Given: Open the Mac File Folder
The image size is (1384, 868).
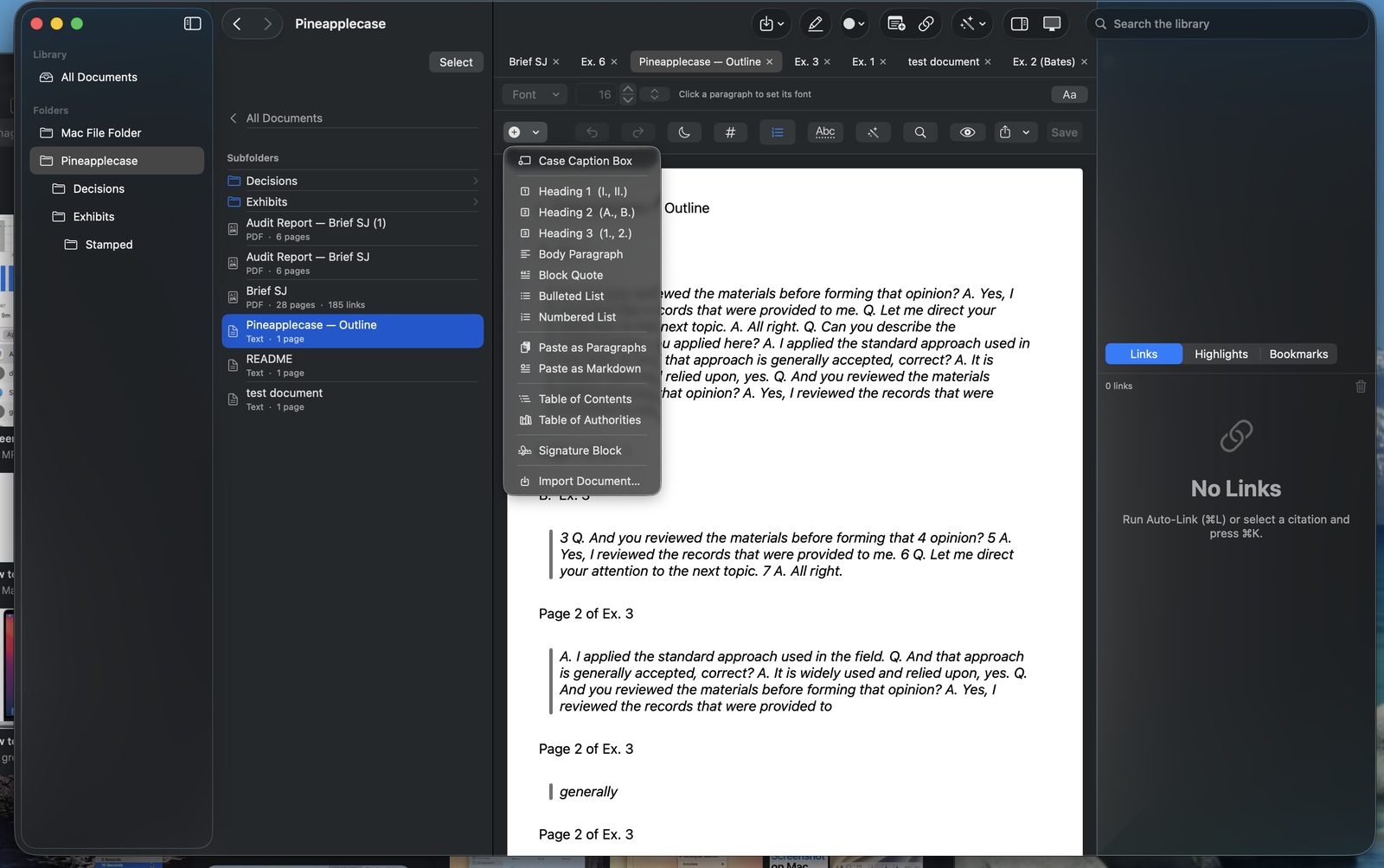Looking at the screenshot, I should coord(117,132).
